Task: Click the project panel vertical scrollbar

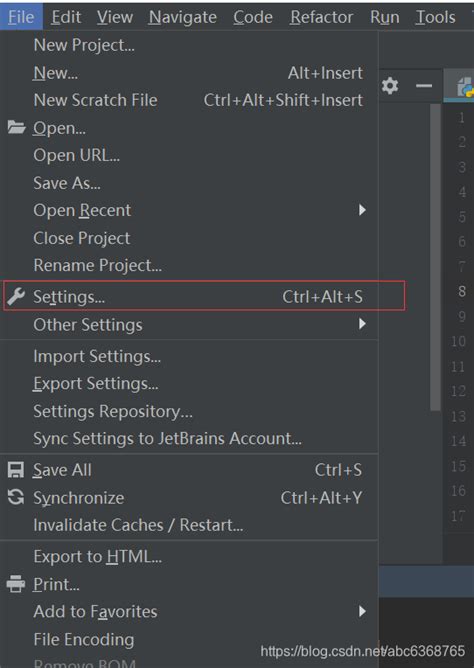Action: [435, 258]
